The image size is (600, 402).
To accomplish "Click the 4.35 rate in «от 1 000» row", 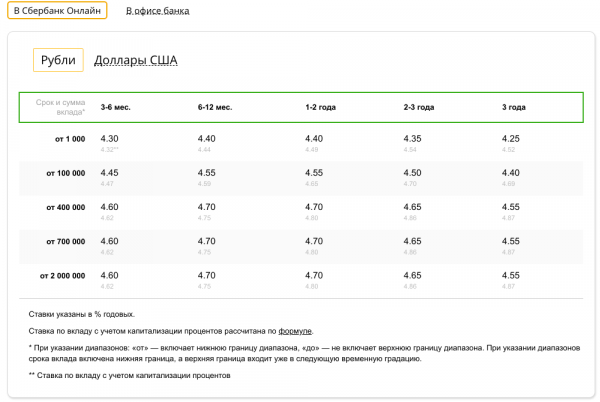I will [412, 139].
